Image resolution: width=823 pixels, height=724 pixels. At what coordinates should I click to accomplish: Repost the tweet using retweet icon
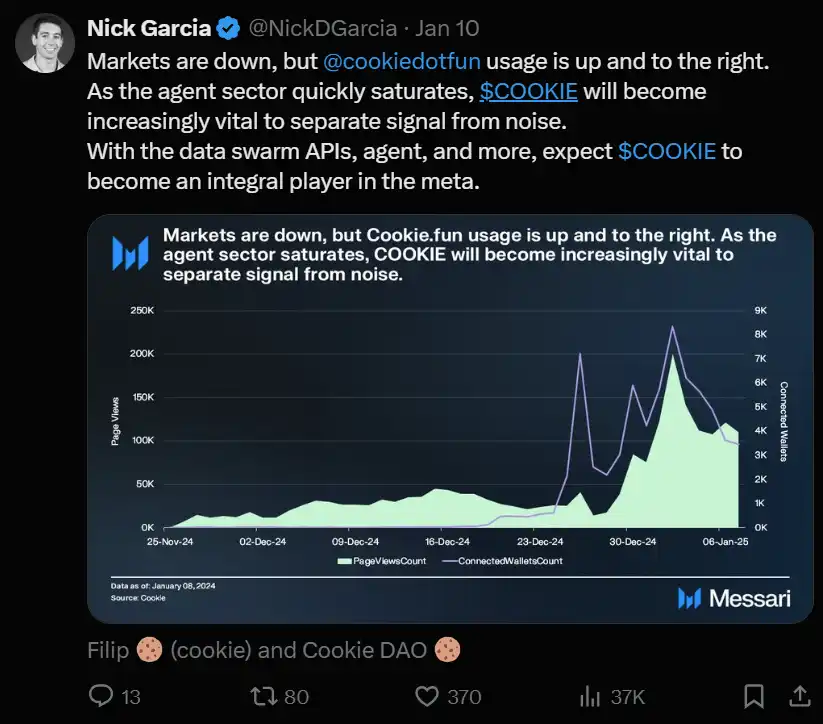[260, 696]
